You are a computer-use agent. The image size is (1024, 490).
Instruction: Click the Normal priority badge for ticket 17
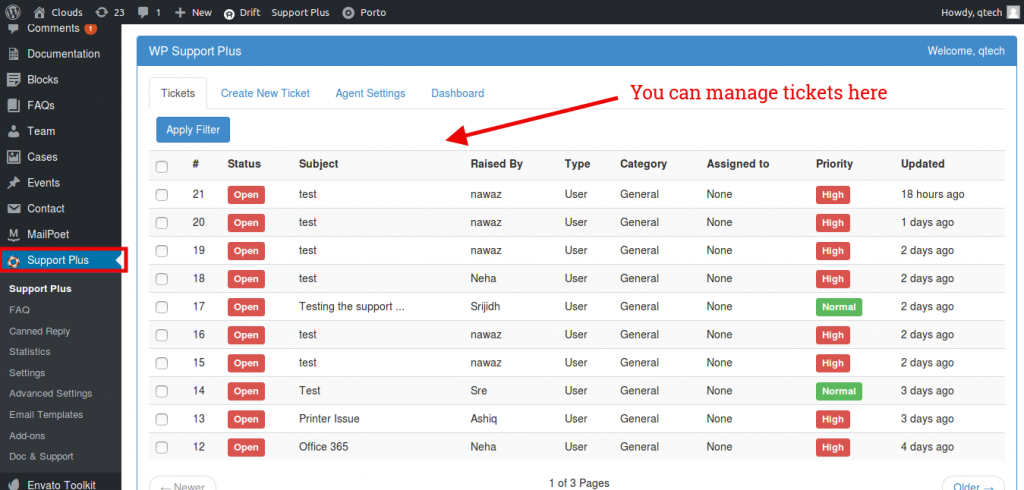(x=839, y=307)
